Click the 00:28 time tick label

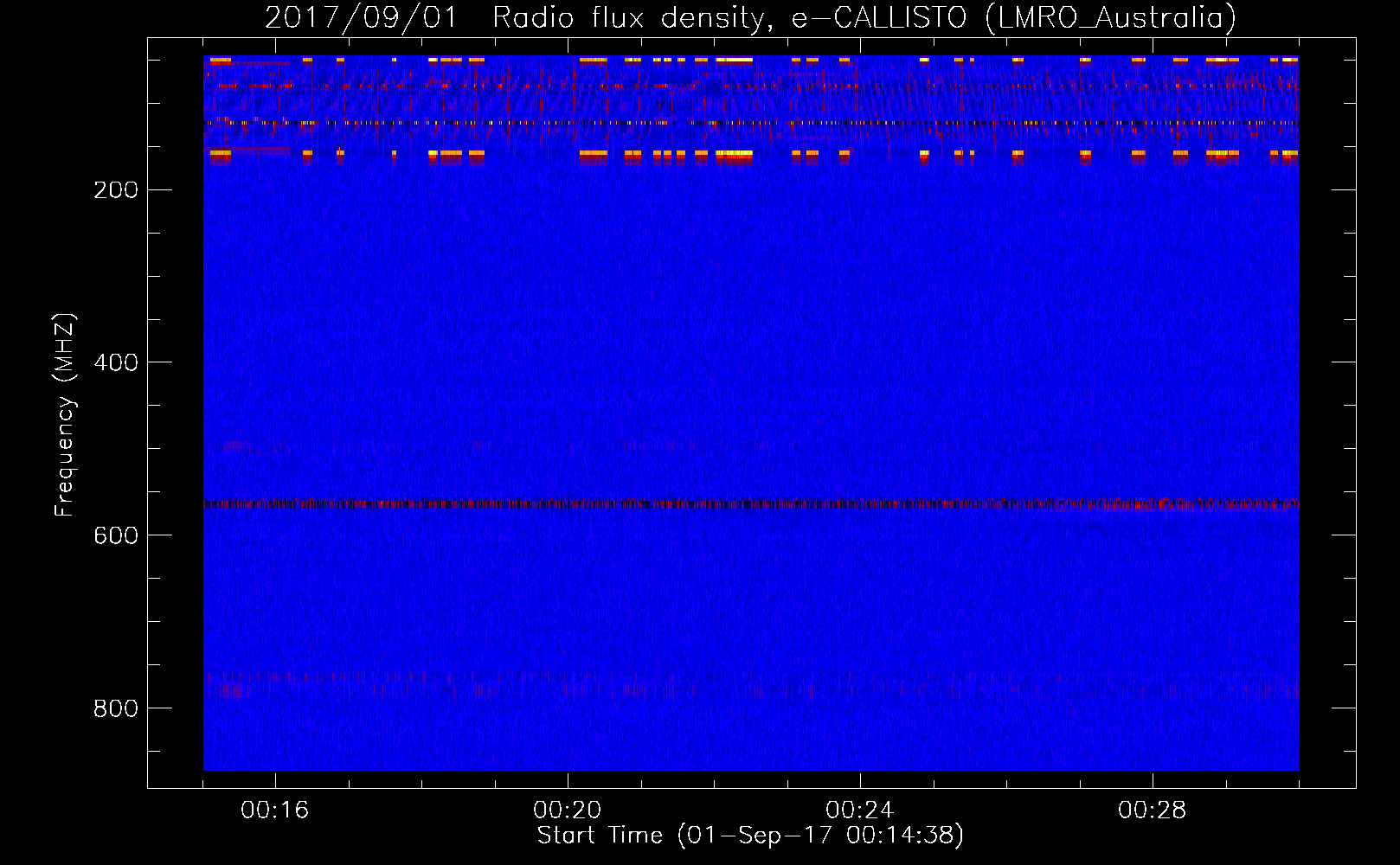click(x=1153, y=811)
